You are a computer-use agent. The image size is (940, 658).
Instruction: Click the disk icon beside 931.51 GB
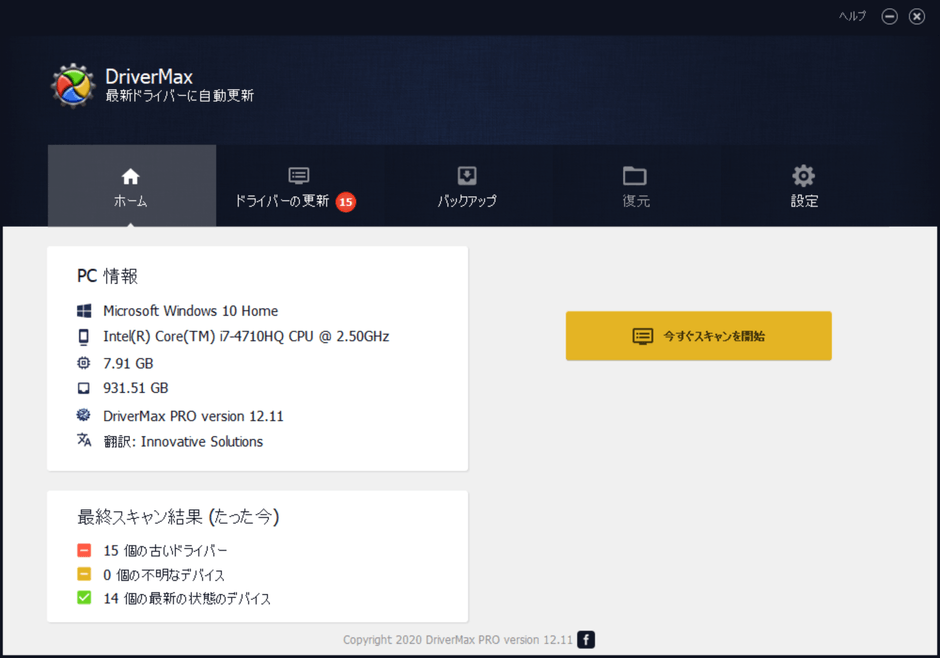tap(84, 388)
